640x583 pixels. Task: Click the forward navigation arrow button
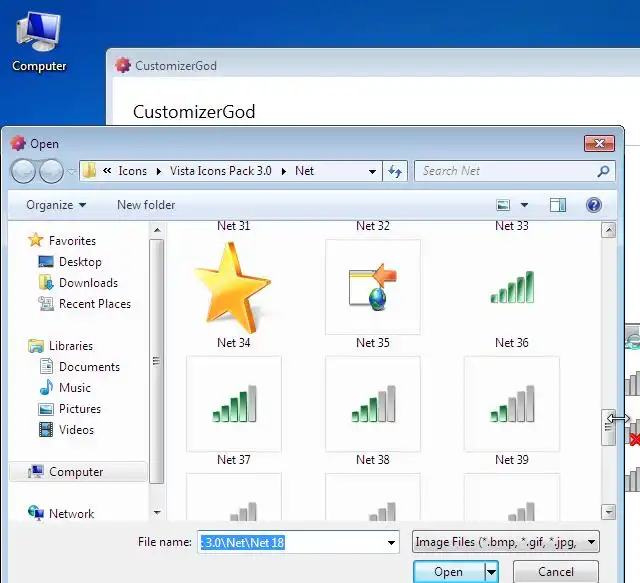[51, 171]
